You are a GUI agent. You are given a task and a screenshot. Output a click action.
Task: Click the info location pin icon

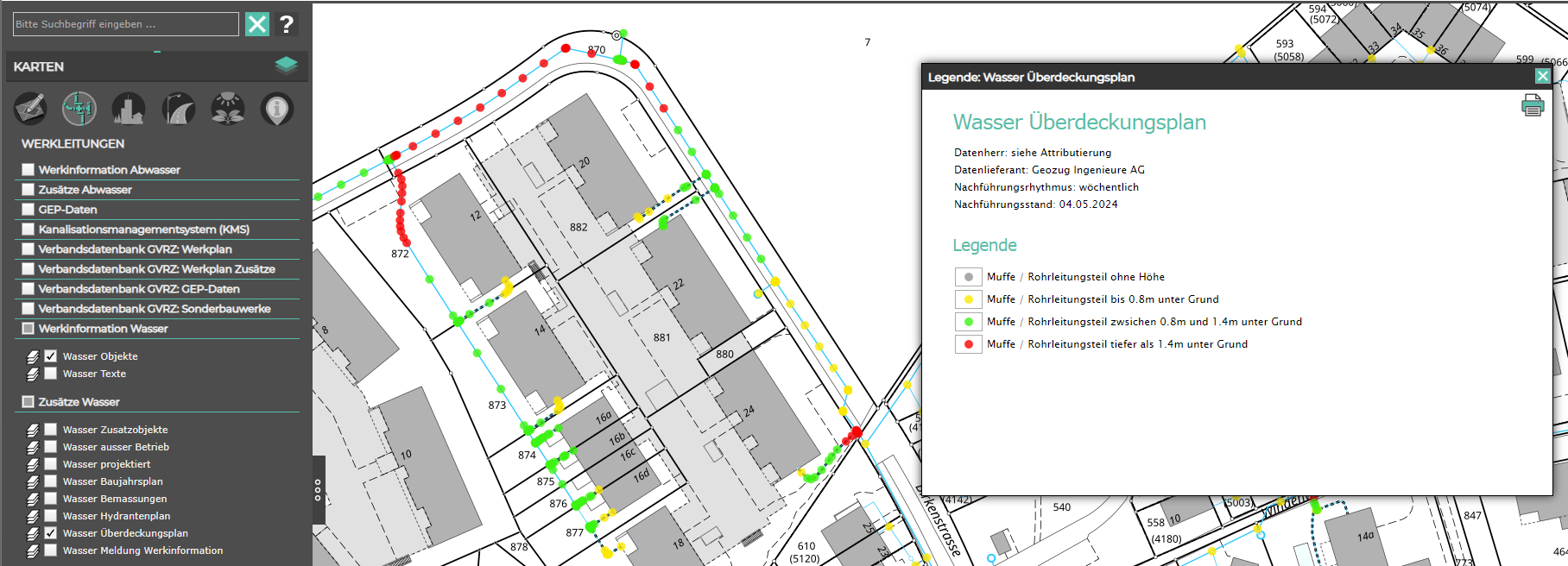point(277,109)
